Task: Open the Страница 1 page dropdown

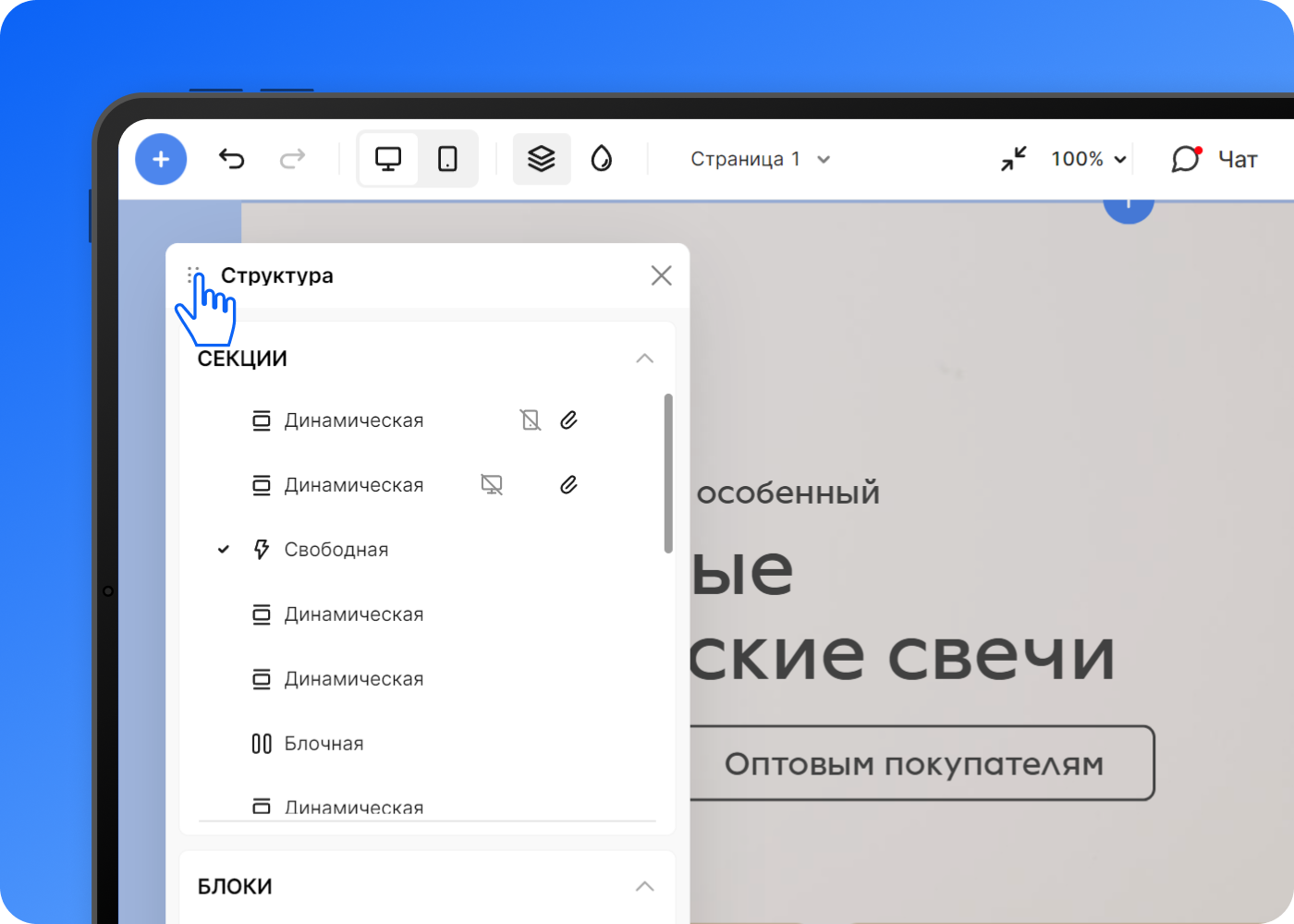Action: (760, 159)
